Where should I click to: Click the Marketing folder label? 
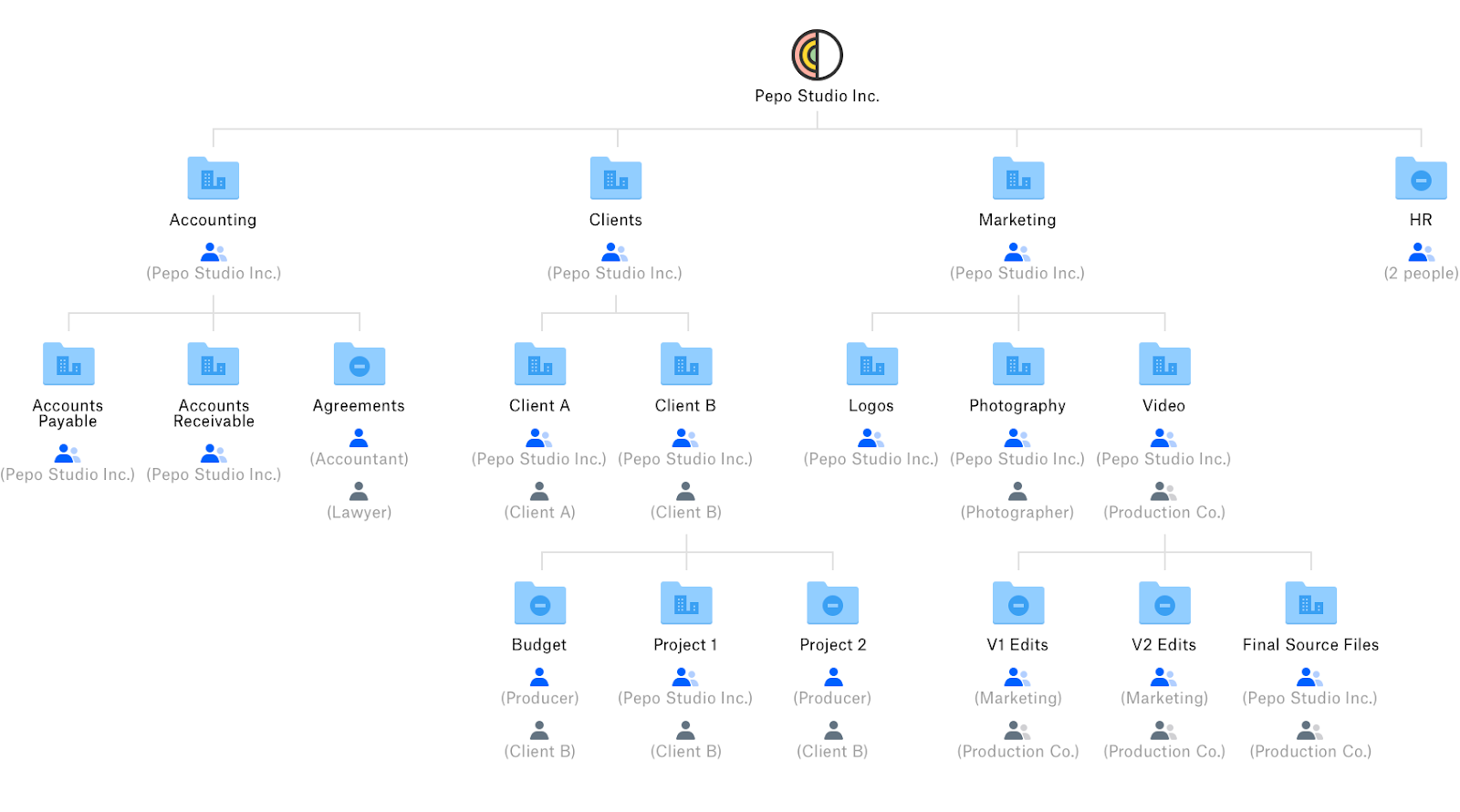pos(1017,220)
